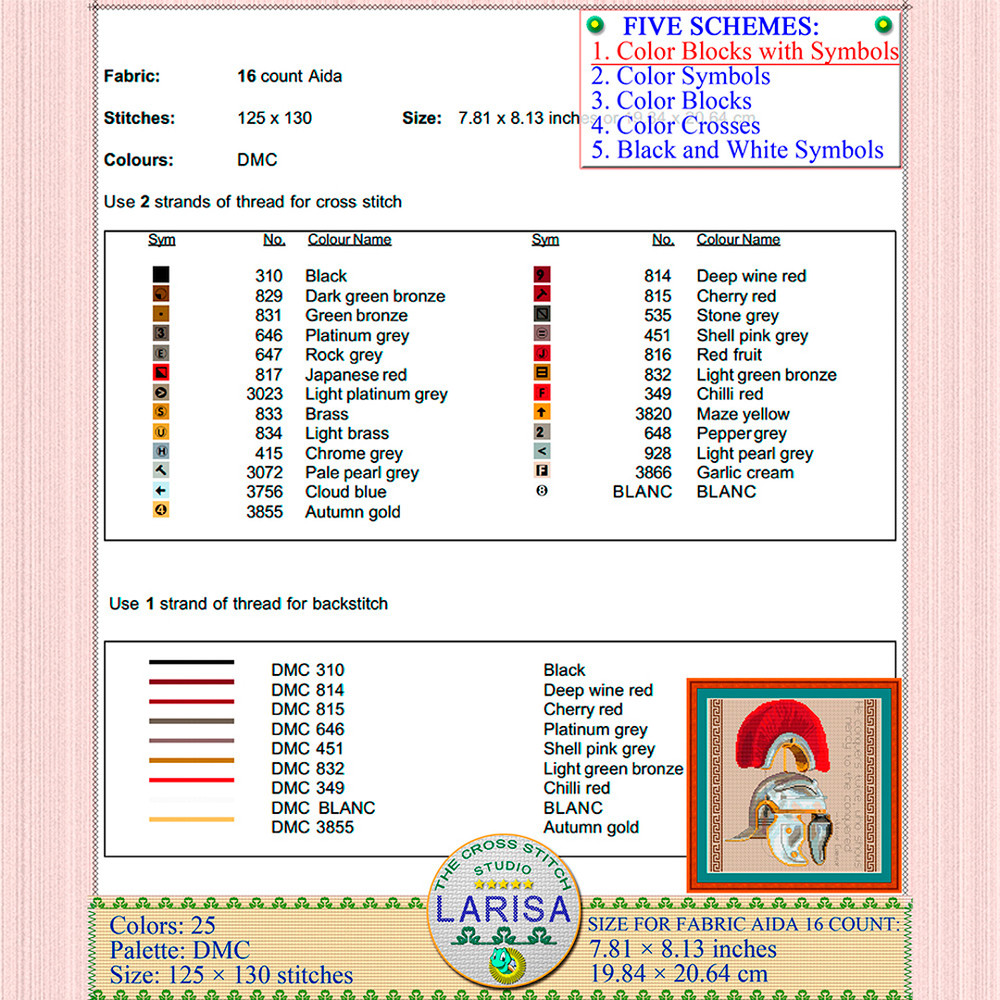1000x1000 pixels.
Task: Pick the 'Color Crosses' scheme entry
Action: pyautogui.click(x=675, y=126)
